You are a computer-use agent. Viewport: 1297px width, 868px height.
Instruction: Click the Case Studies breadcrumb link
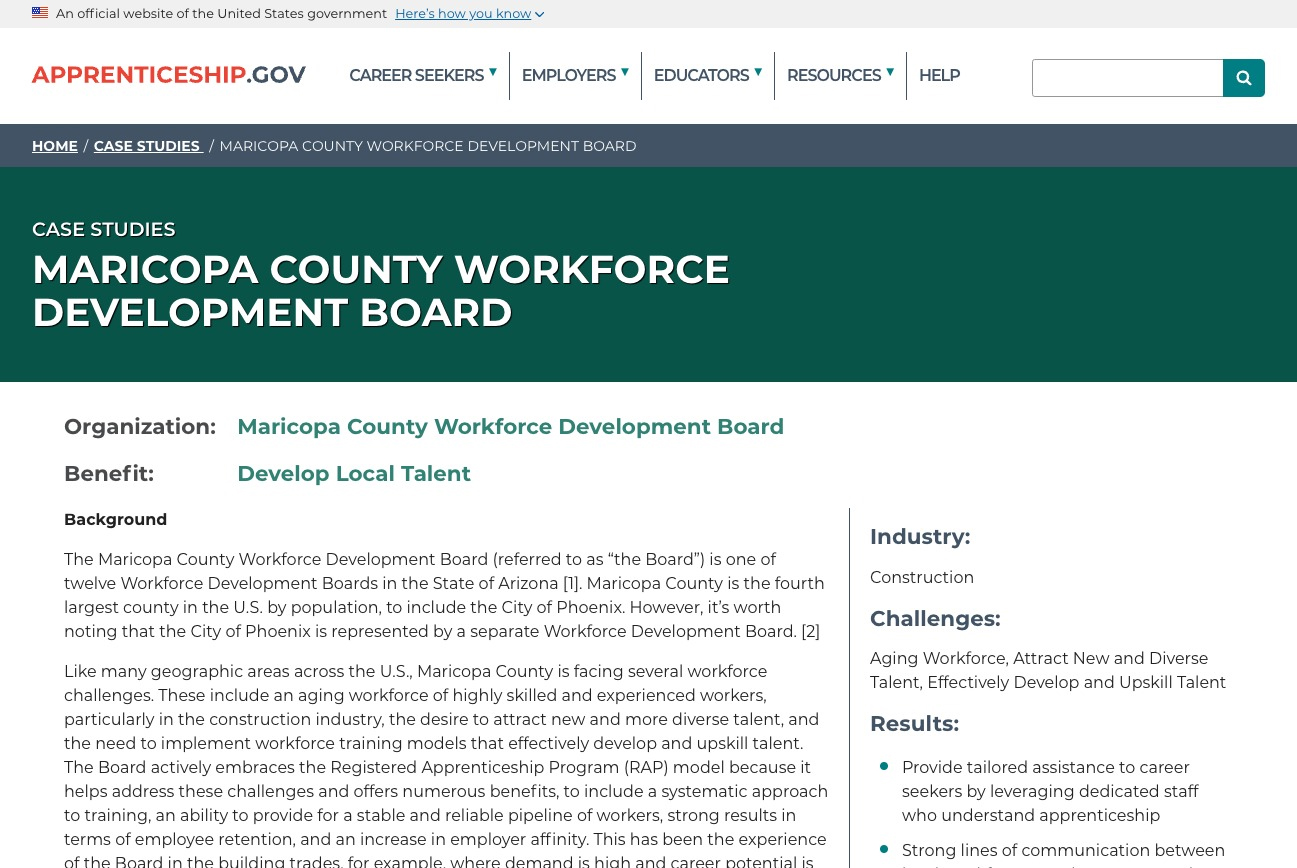[x=147, y=146]
